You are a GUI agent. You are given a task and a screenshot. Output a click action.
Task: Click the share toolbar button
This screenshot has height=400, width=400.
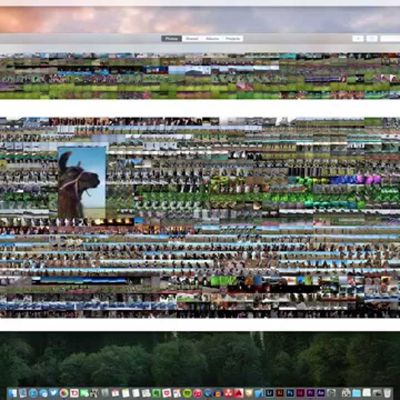(372, 39)
